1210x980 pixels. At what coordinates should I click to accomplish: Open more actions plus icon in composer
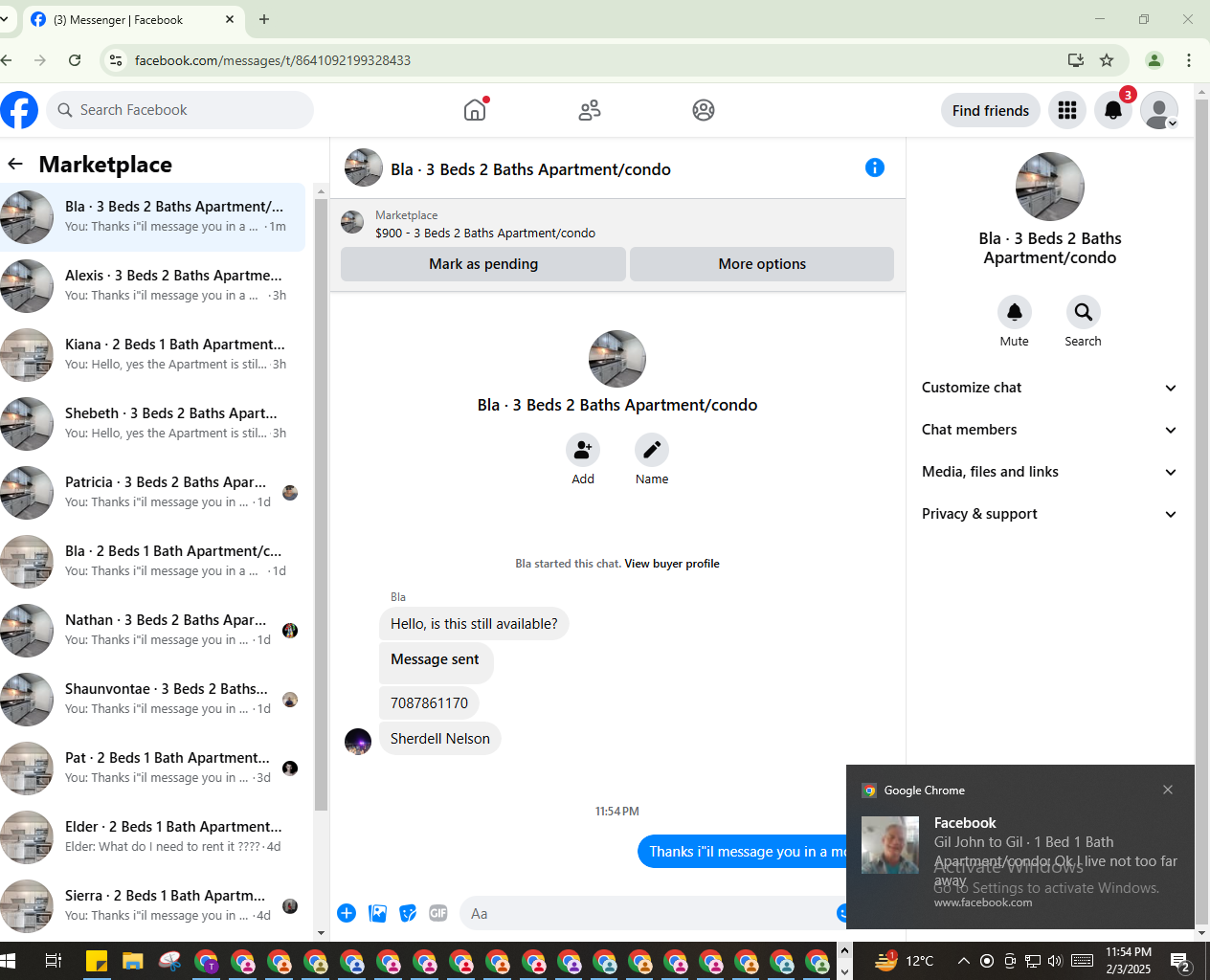pos(347,913)
